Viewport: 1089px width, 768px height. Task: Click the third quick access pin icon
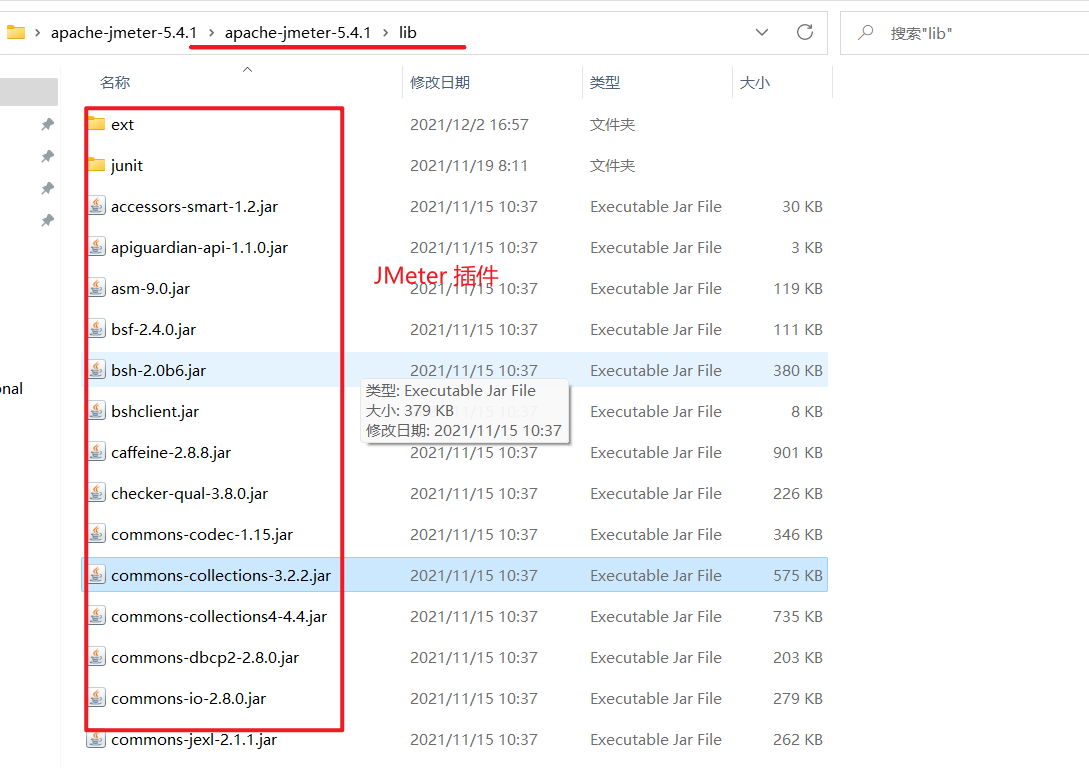[x=47, y=188]
